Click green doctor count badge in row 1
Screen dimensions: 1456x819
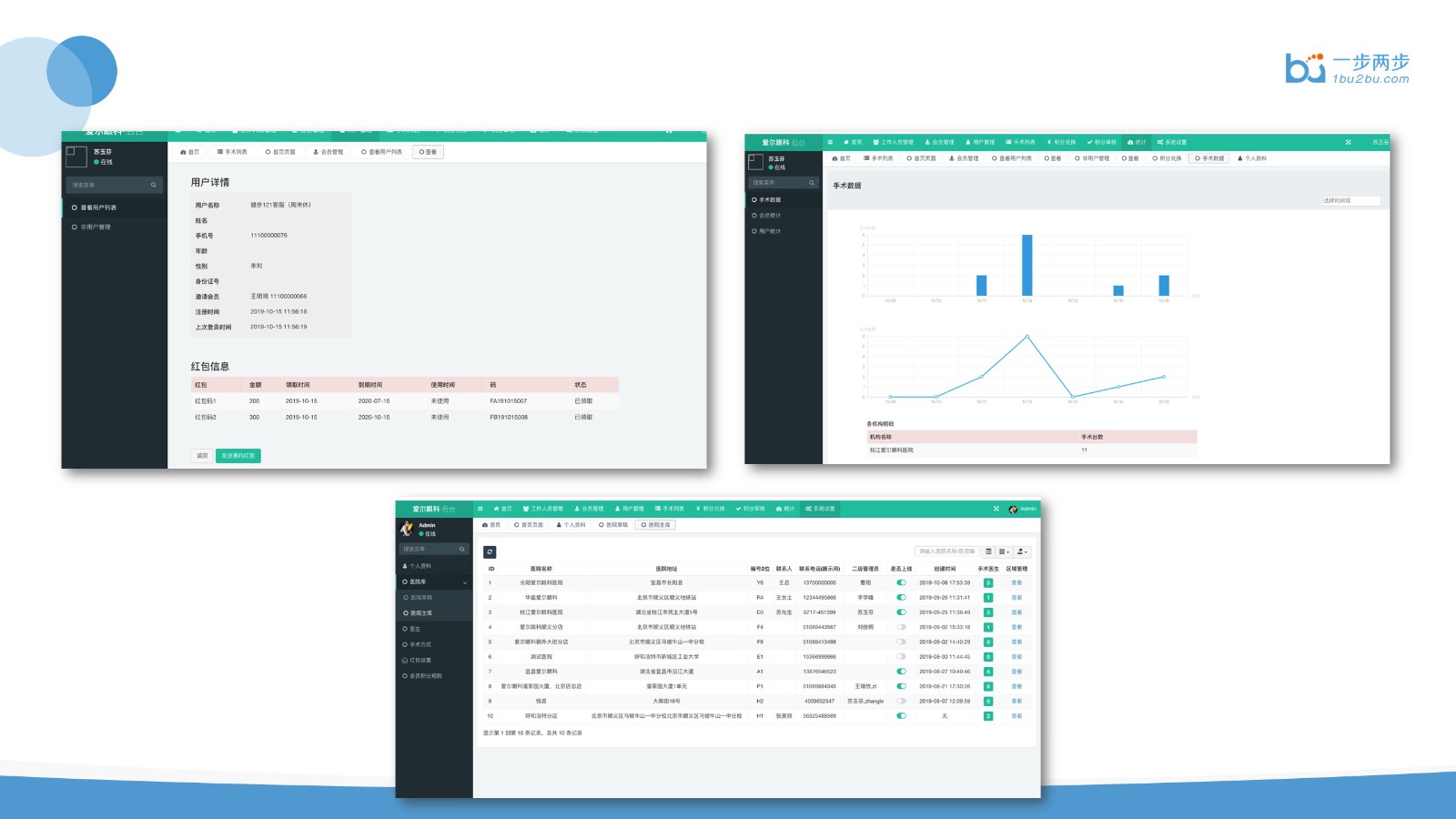point(988,582)
